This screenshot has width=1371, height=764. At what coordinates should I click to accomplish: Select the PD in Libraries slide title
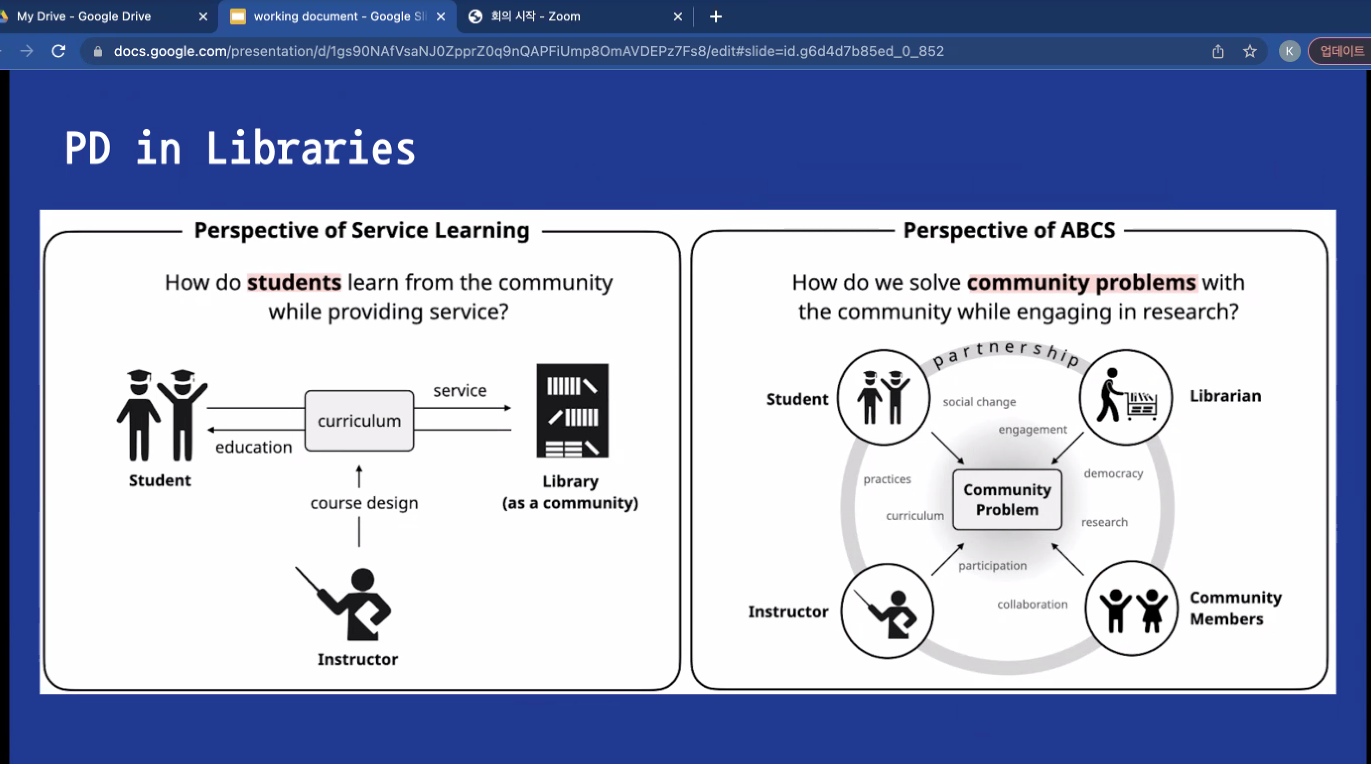pyautogui.click(x=240, y=149)
